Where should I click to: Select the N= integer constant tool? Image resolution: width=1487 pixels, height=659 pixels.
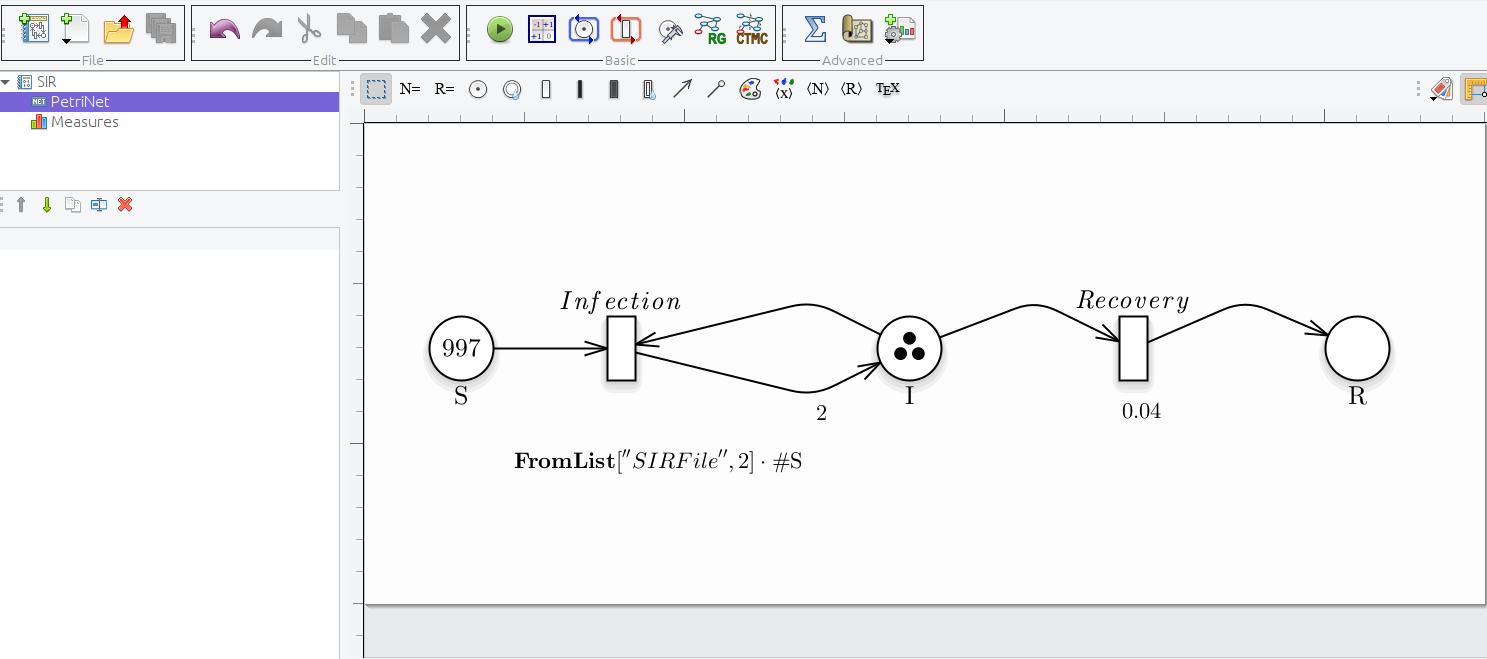point(410,89)
